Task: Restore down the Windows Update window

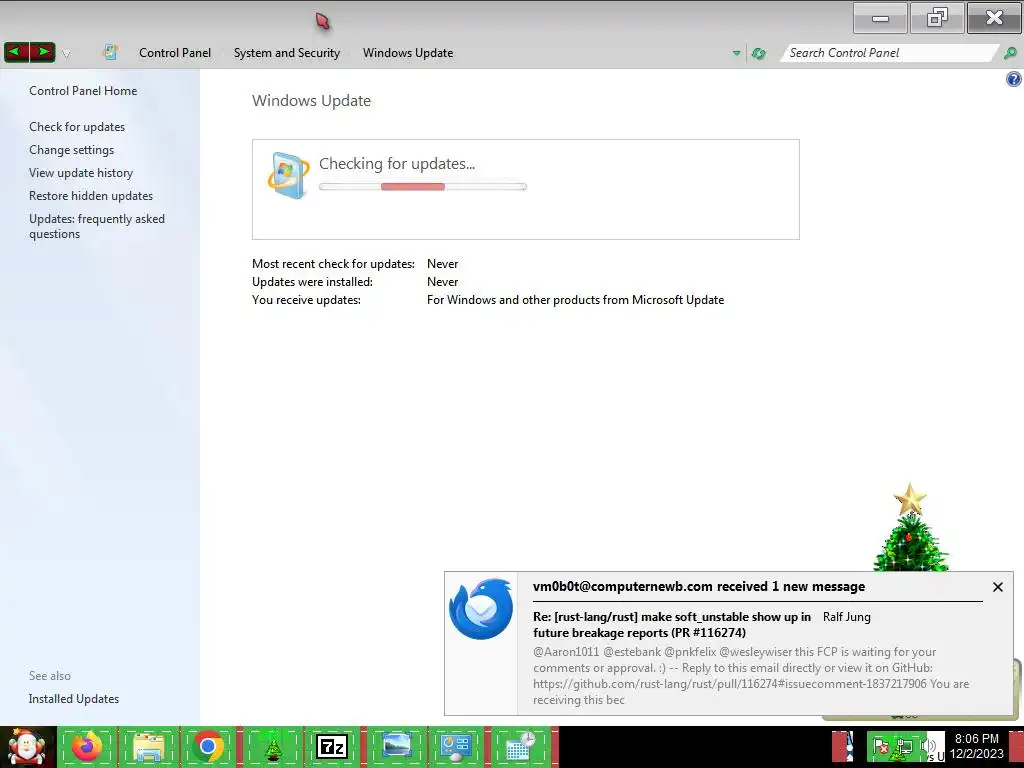Action: point(936,18)
